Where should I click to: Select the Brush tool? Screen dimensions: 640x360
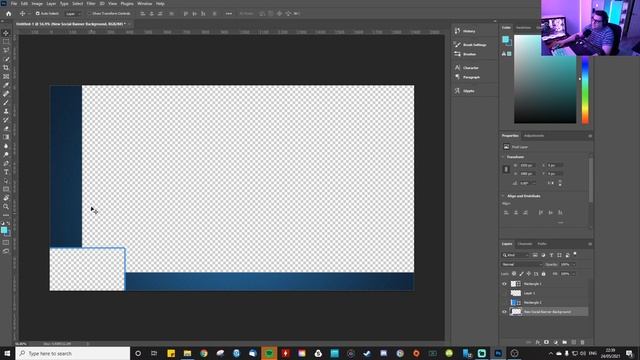pyautogui.click(x=6, y=102)
